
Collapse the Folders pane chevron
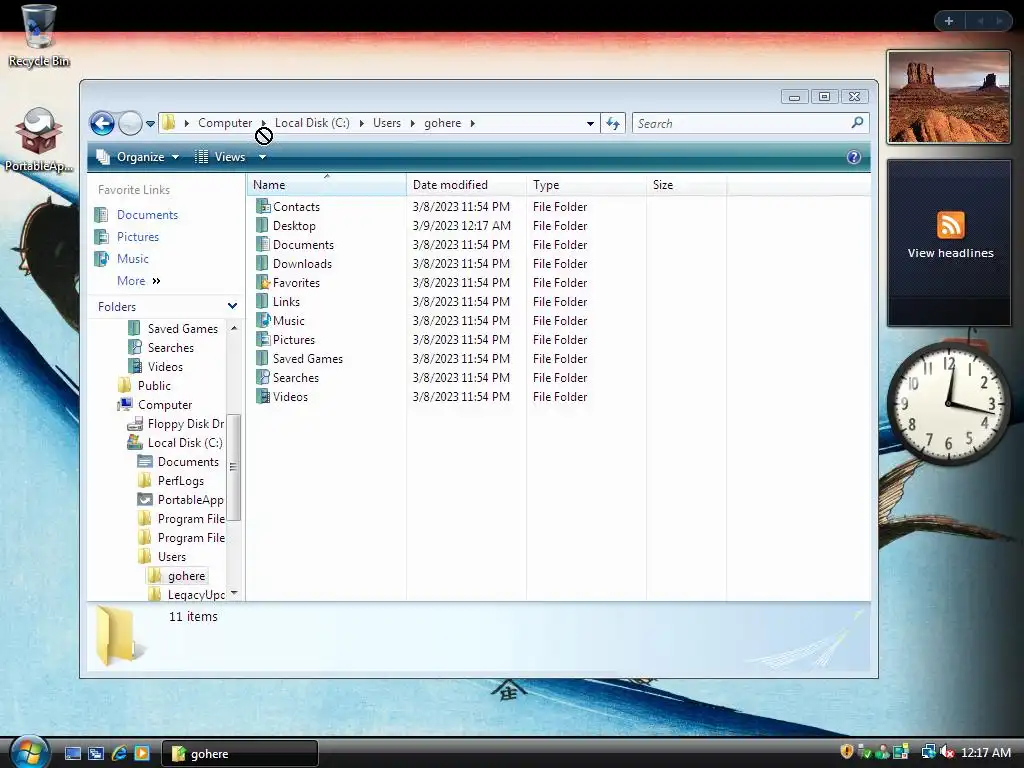coord(232,306)
